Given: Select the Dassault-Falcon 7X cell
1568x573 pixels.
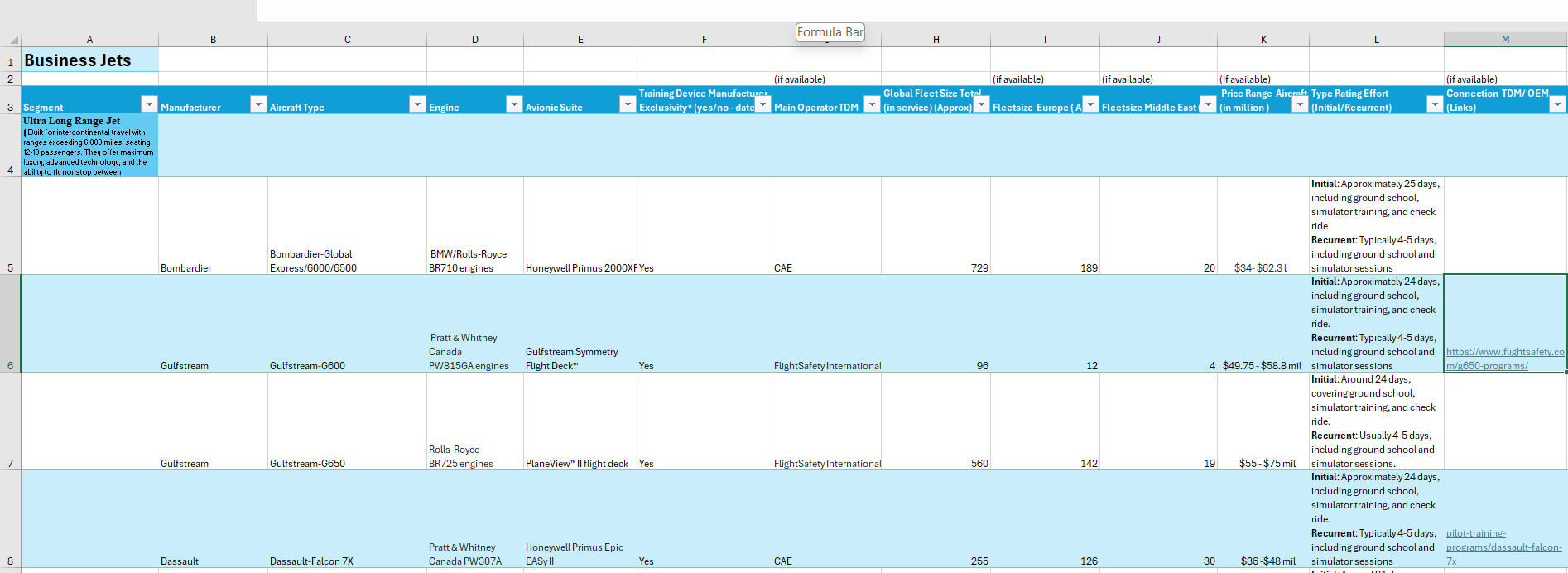Looking at the screenshot, I should click(347, 519).
